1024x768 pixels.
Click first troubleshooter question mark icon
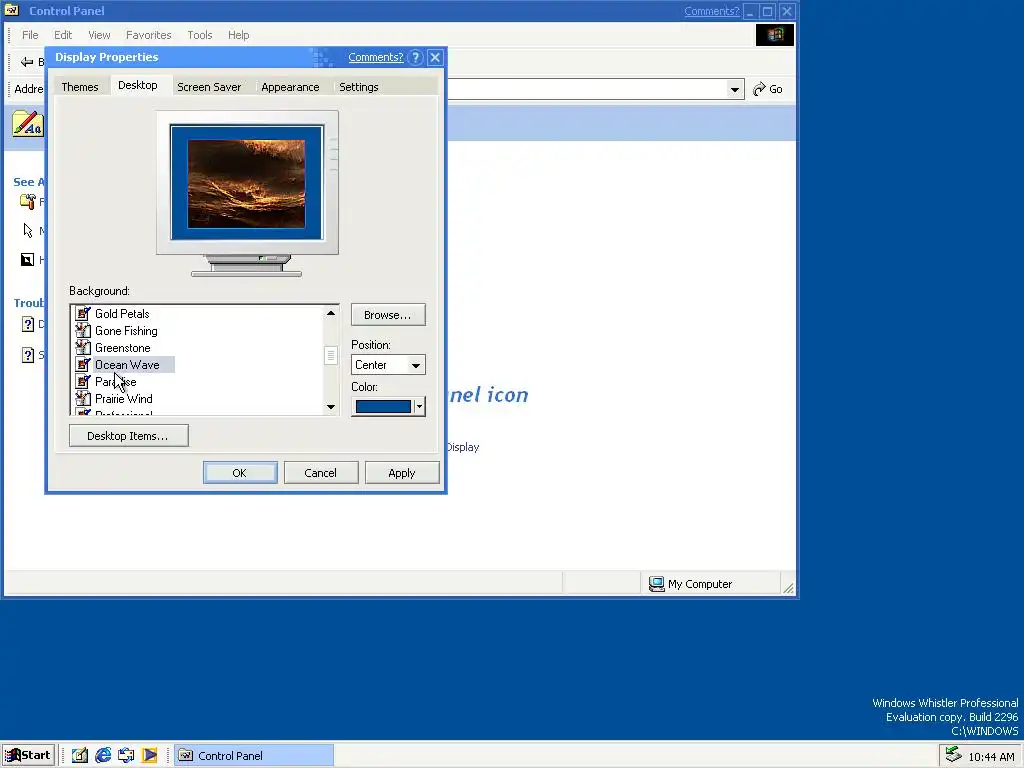pyautogui.click(x=28, y=324)
